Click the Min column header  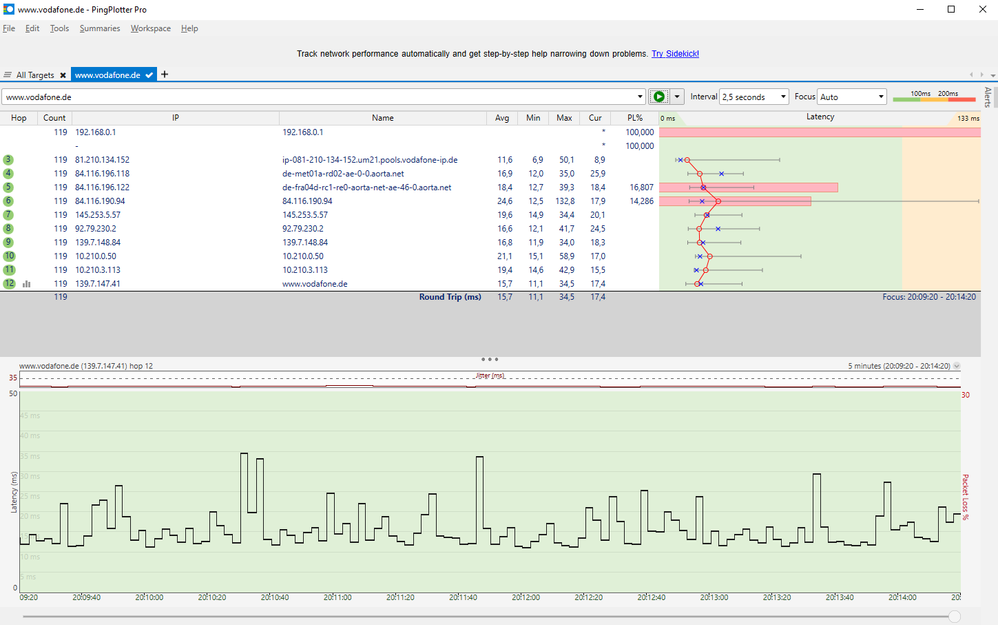[x=533, y=118]
